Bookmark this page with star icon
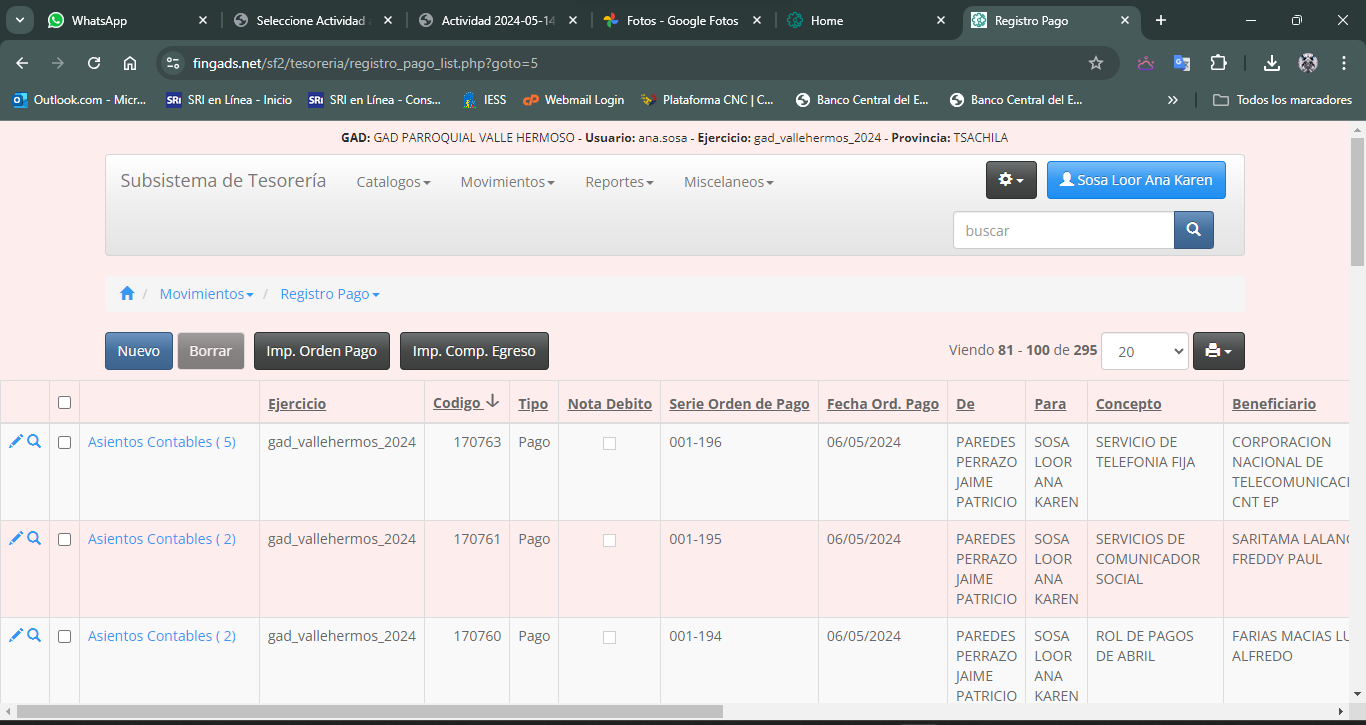 pos(1096,63)
